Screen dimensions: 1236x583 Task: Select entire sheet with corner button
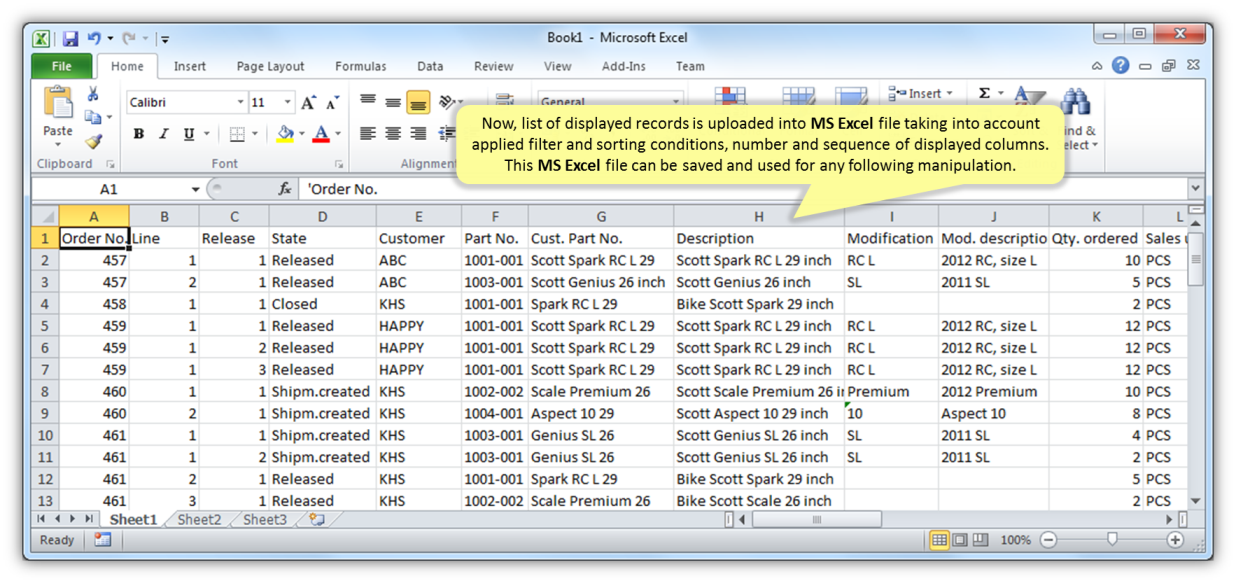(x=45, y=217)
